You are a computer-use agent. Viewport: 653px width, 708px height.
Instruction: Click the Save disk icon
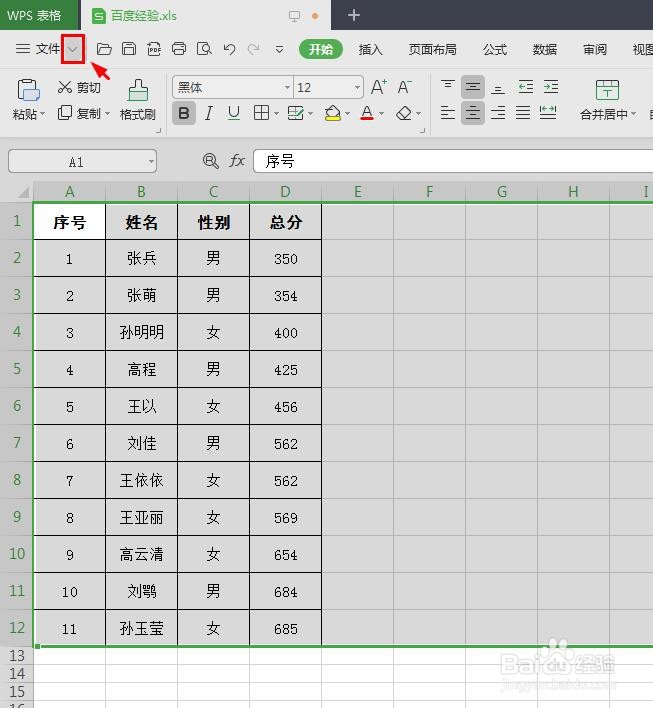pos(129,49)
